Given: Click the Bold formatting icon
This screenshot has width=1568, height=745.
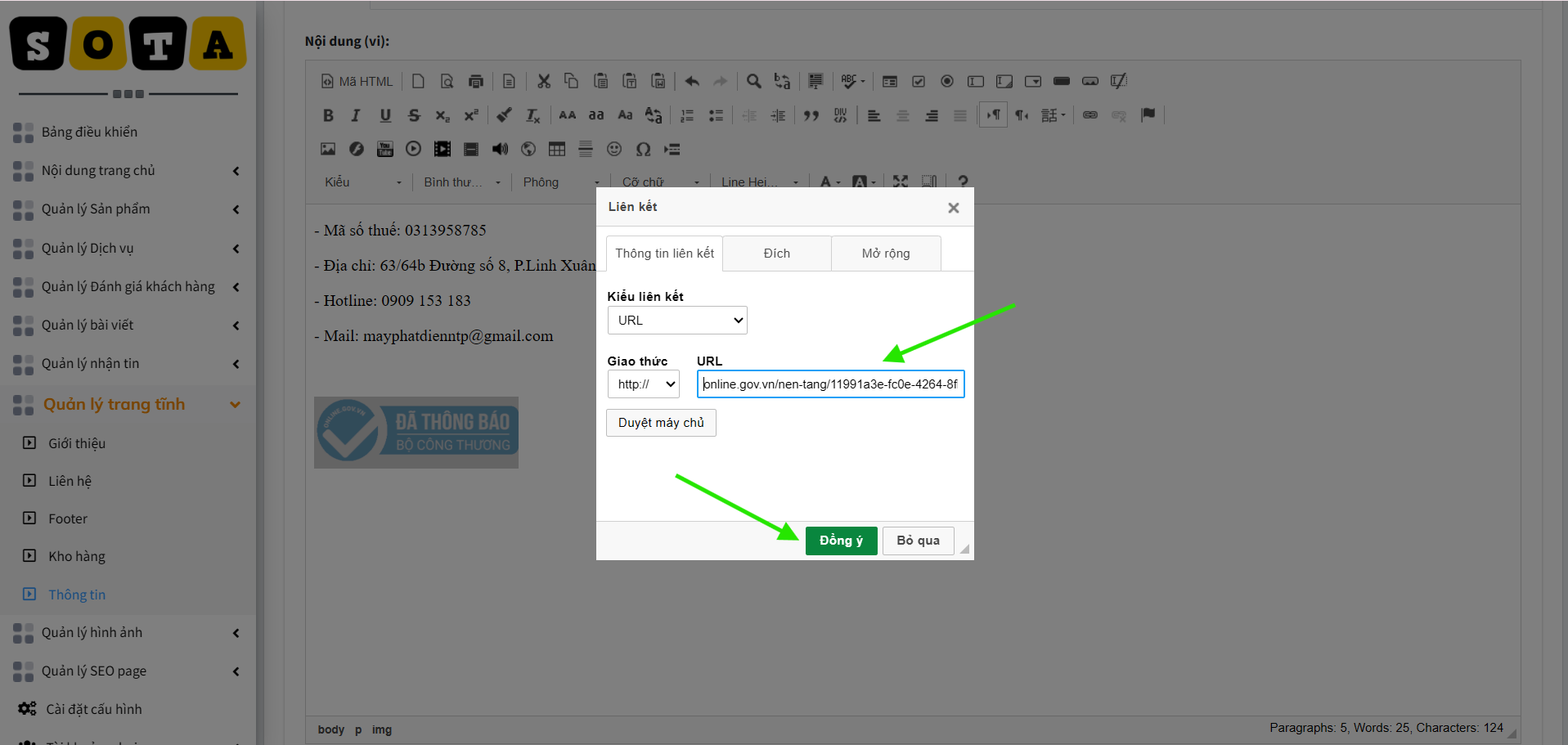Looking at the screenshot, I should click(328, 115).
